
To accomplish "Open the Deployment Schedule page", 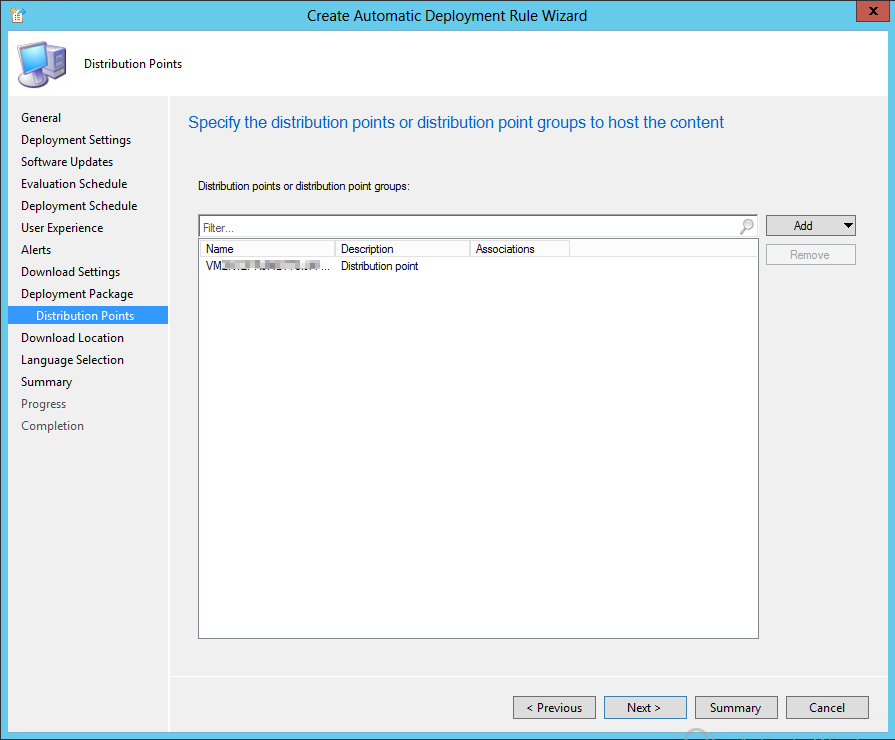I will pyautogui.click(x=79, y=206).
